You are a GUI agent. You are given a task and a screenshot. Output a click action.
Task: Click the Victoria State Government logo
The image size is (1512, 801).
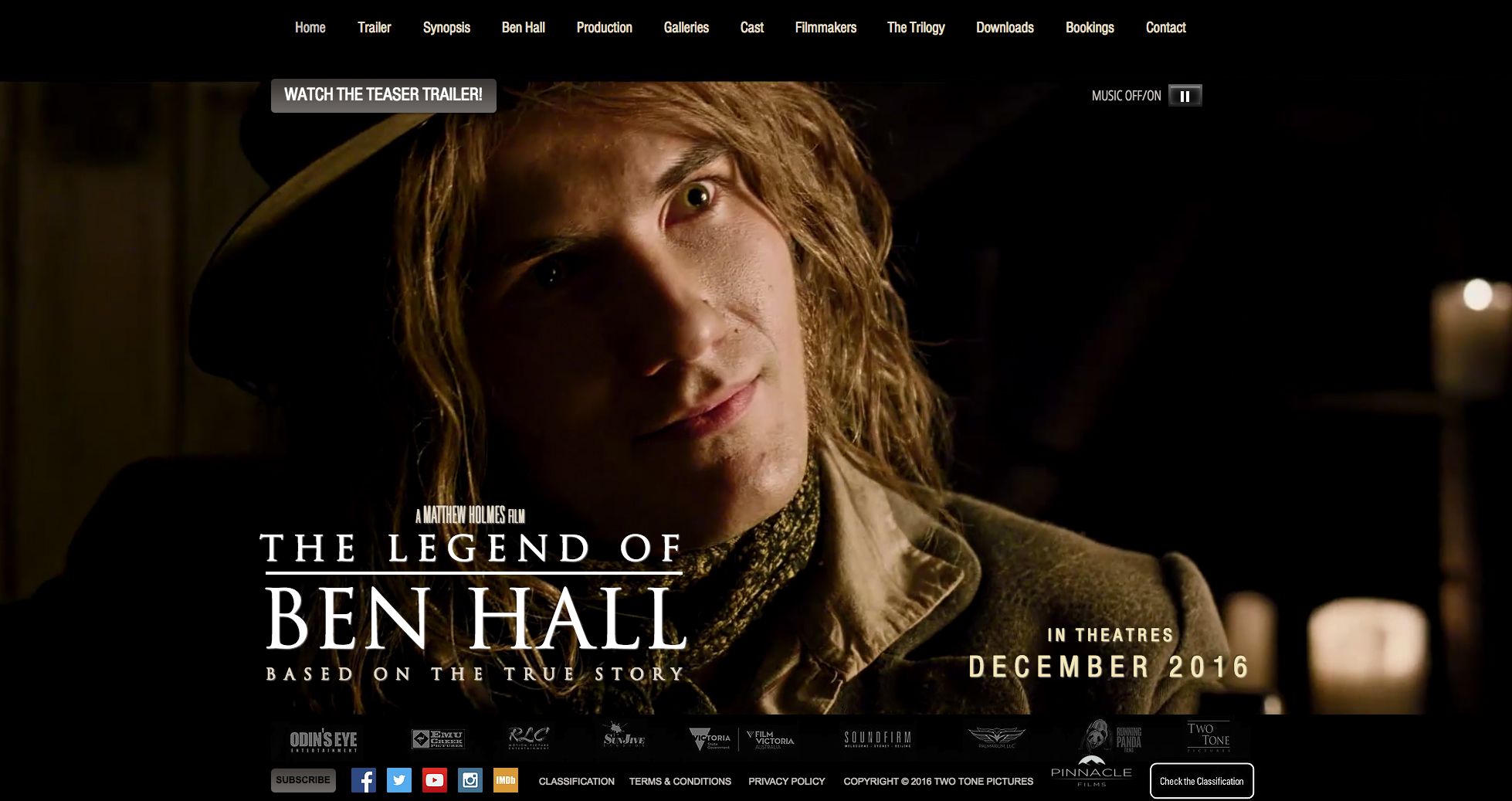[710, 740]
